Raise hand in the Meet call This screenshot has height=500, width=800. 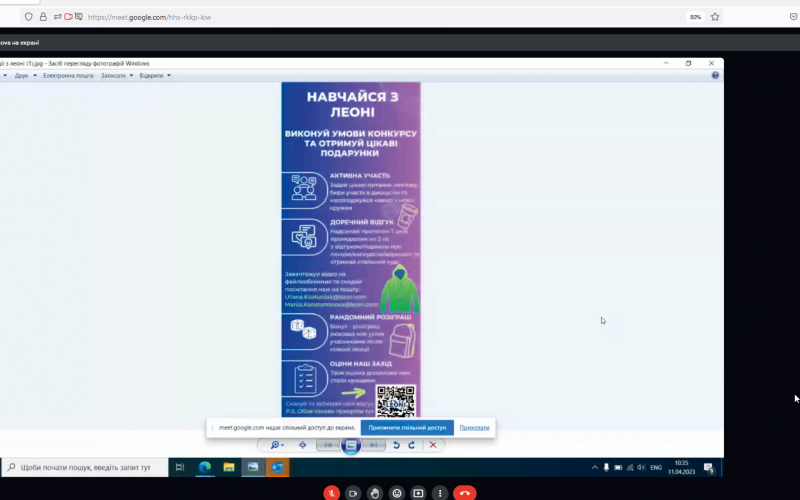(374, 493)
